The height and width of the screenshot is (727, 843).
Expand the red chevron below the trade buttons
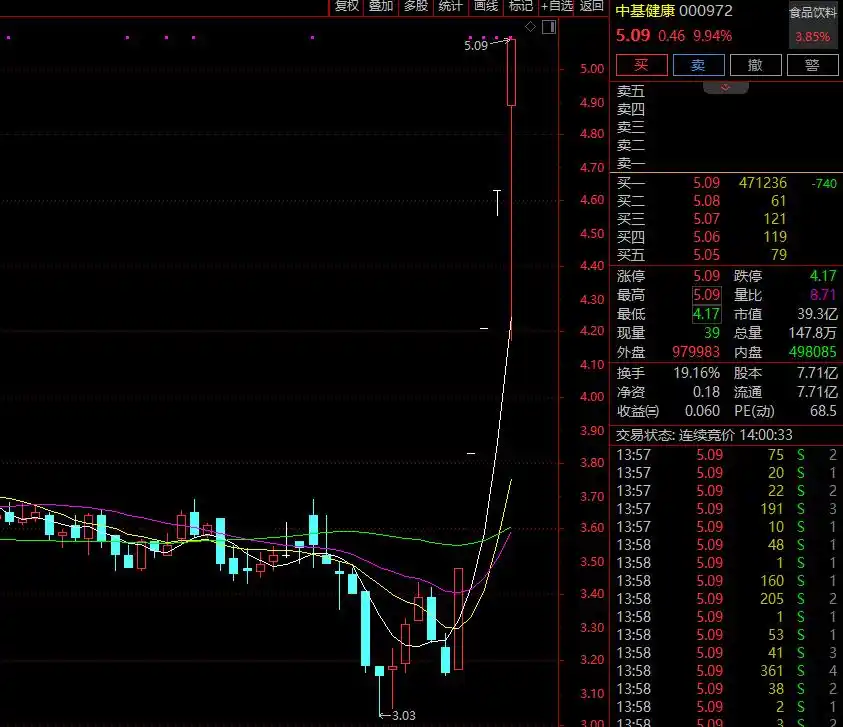pos(726,88)
